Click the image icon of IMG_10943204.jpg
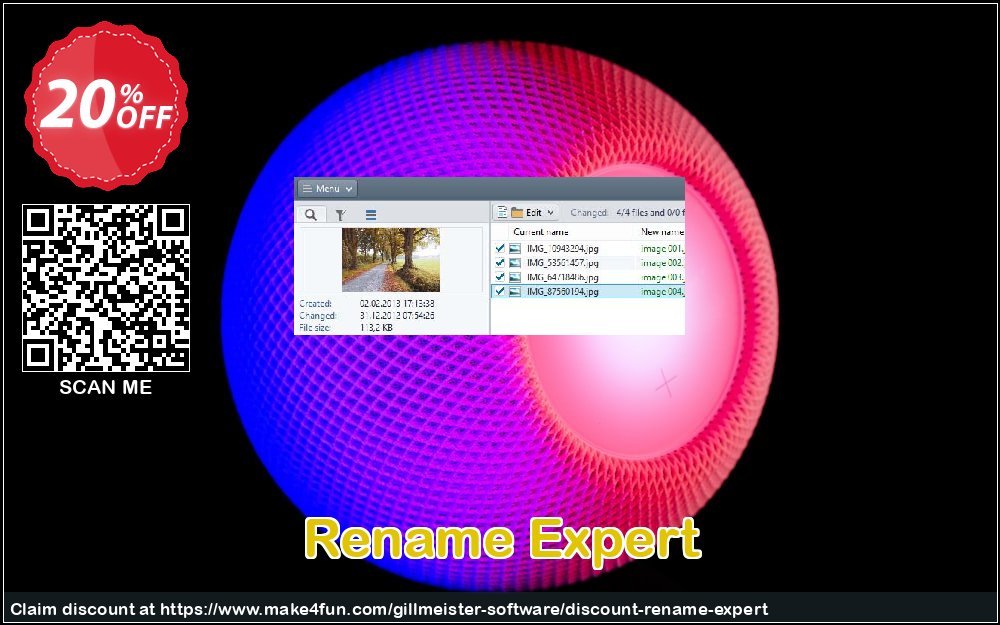 [515, 249]
